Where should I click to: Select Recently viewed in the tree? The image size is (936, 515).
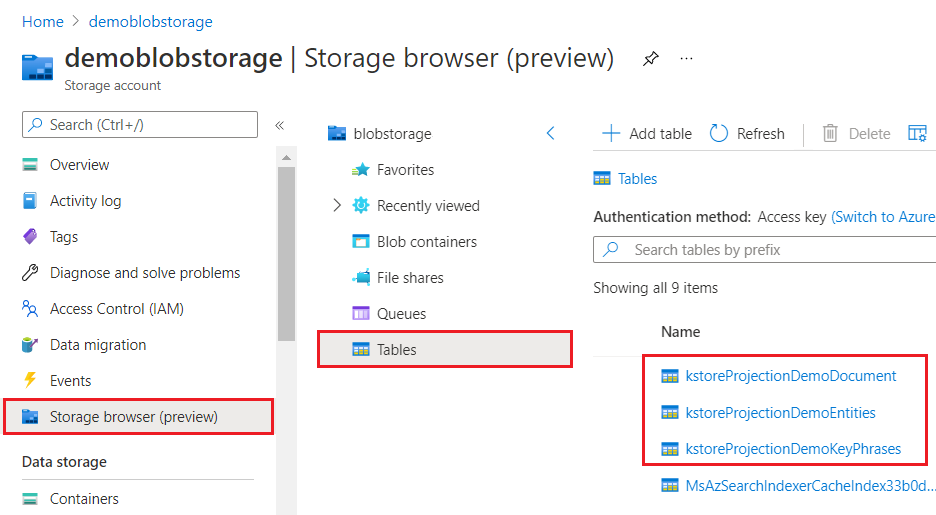point(428,206)
